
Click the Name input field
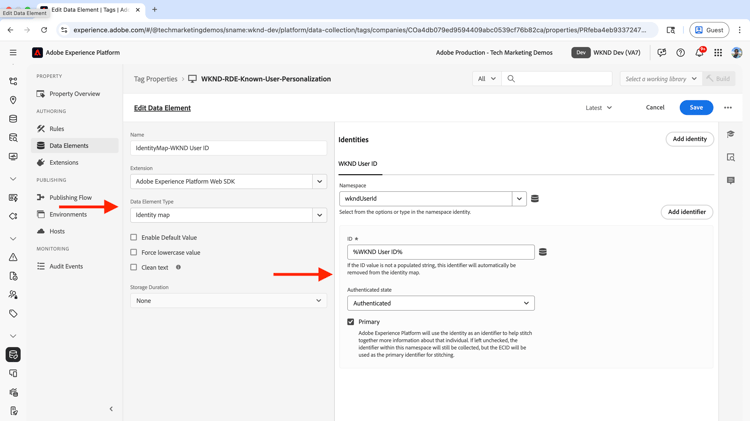pyautogui.click(x=229, y=148)
